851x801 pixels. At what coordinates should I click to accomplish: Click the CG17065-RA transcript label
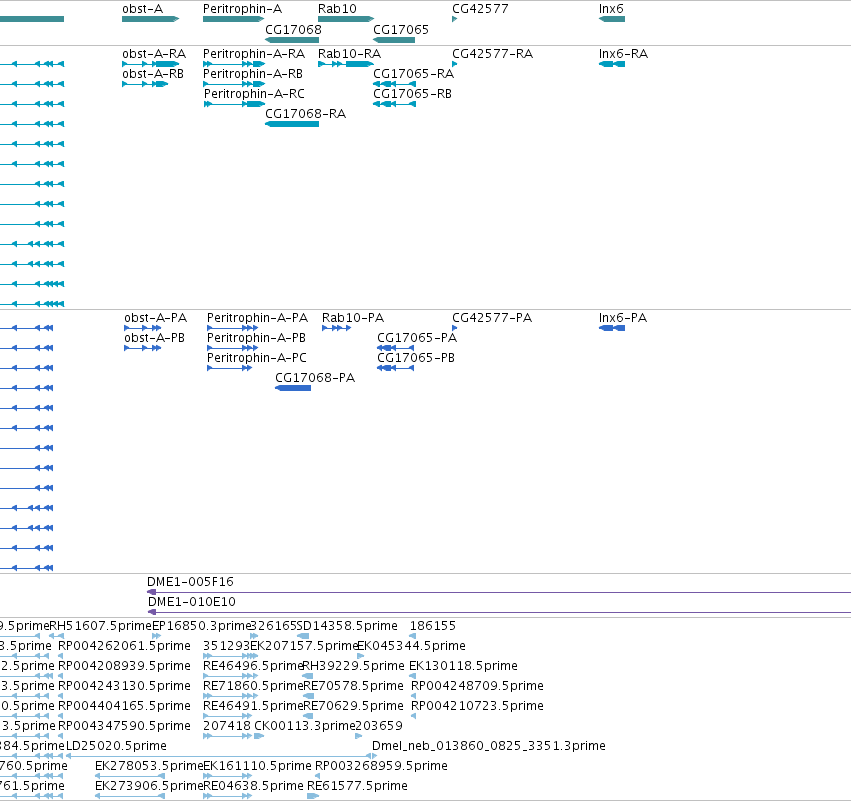(x=414, y=73)
